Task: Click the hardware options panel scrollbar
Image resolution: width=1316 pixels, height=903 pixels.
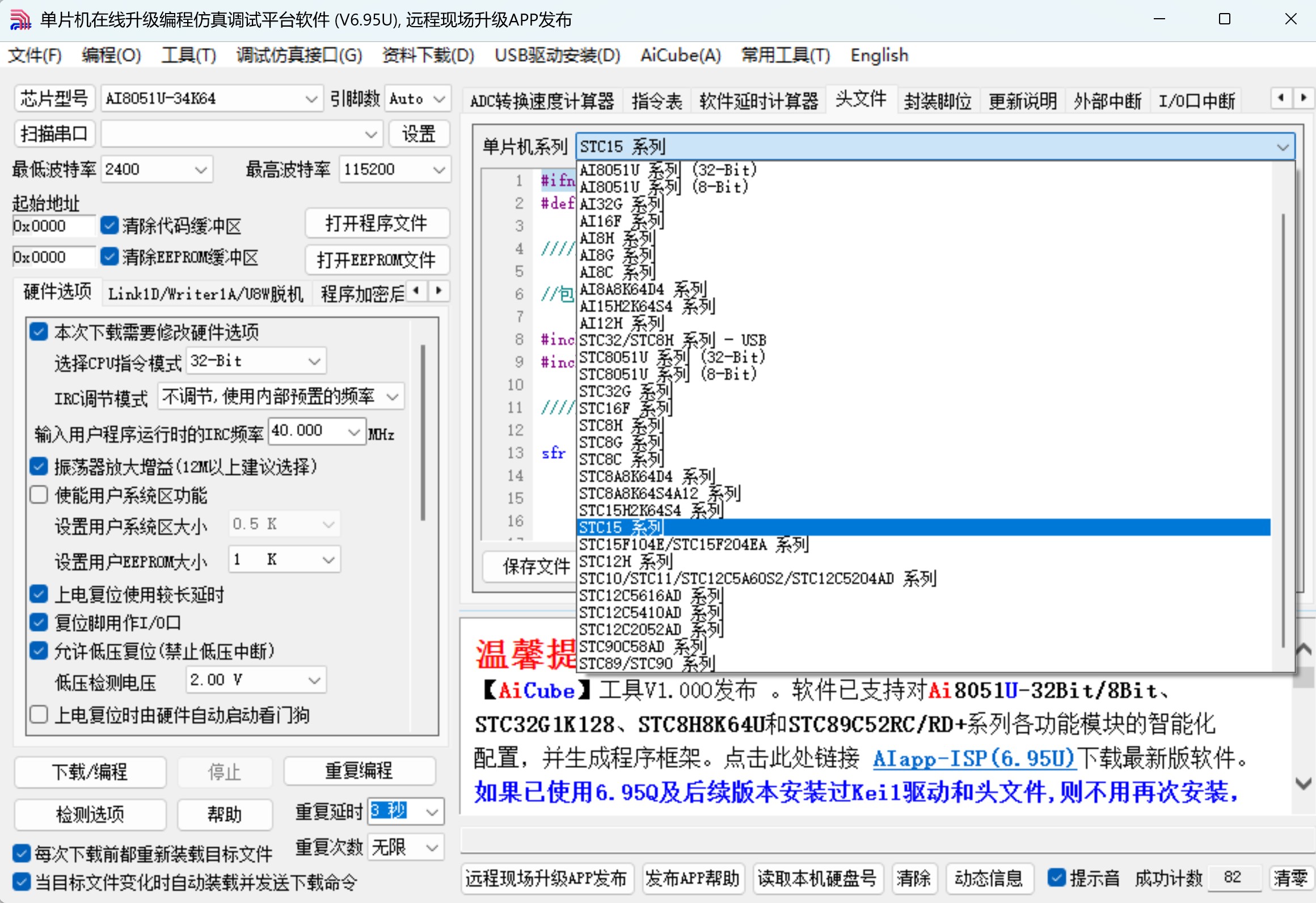Action: coord(423,432)
